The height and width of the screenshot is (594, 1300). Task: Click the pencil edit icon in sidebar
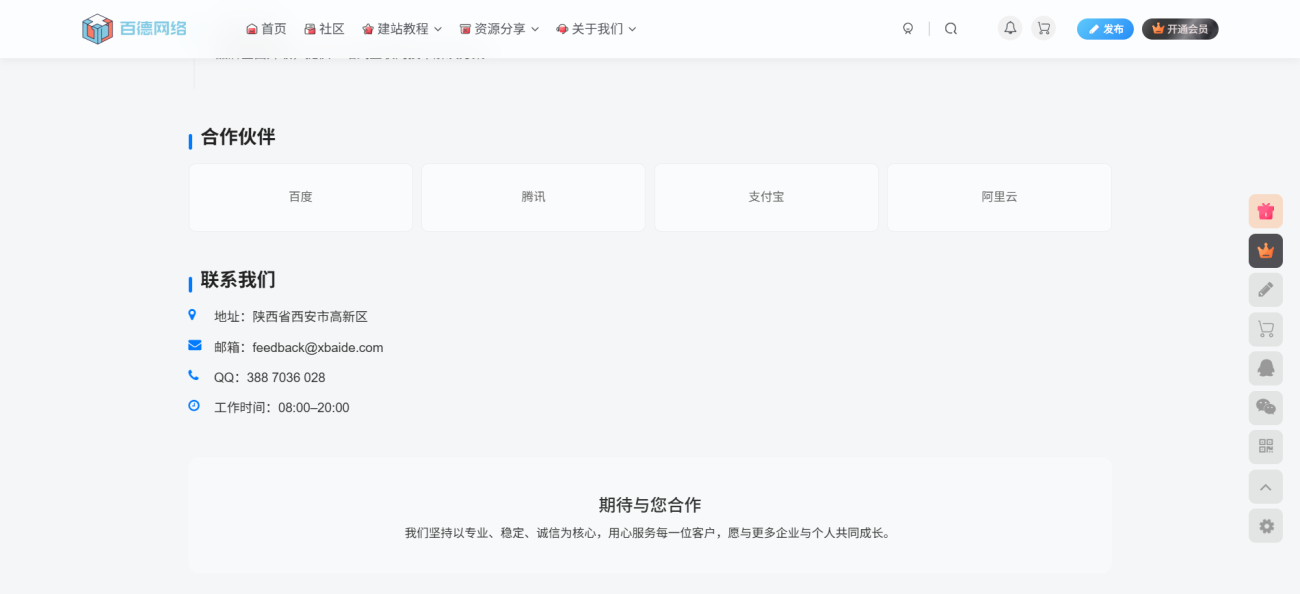1265,290
